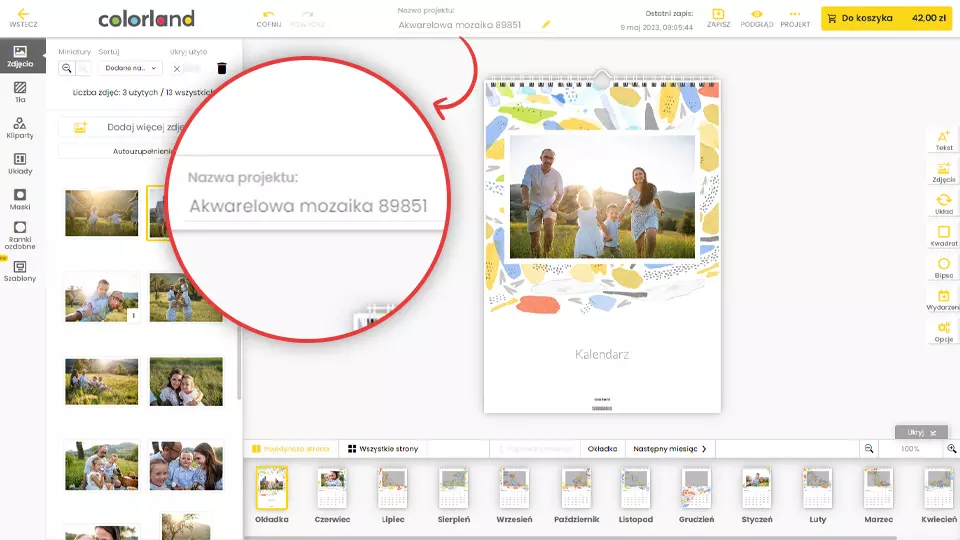This screenshot has height=540, width=960.
Task: Select first sunset field photo thumbnail
Action: point(102,212)
